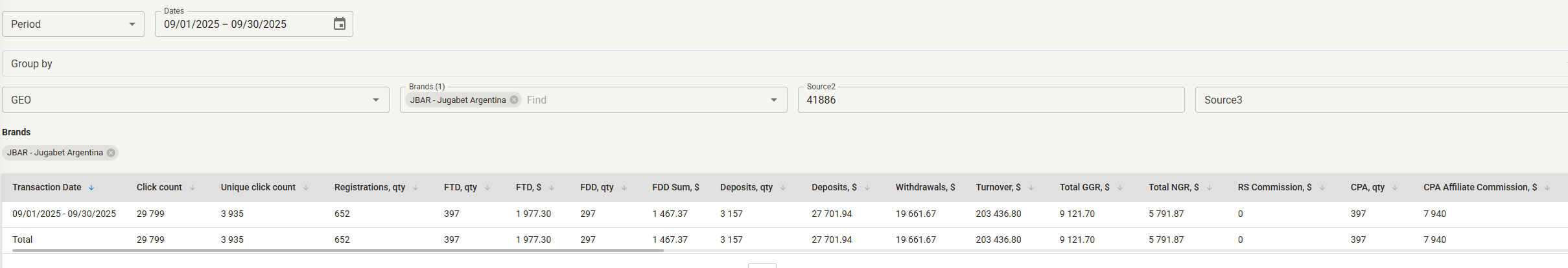This screenshot has width=1568, height=268.
Task: Click sort arrow next to Deposits, $
Action: tap(867, 188)
